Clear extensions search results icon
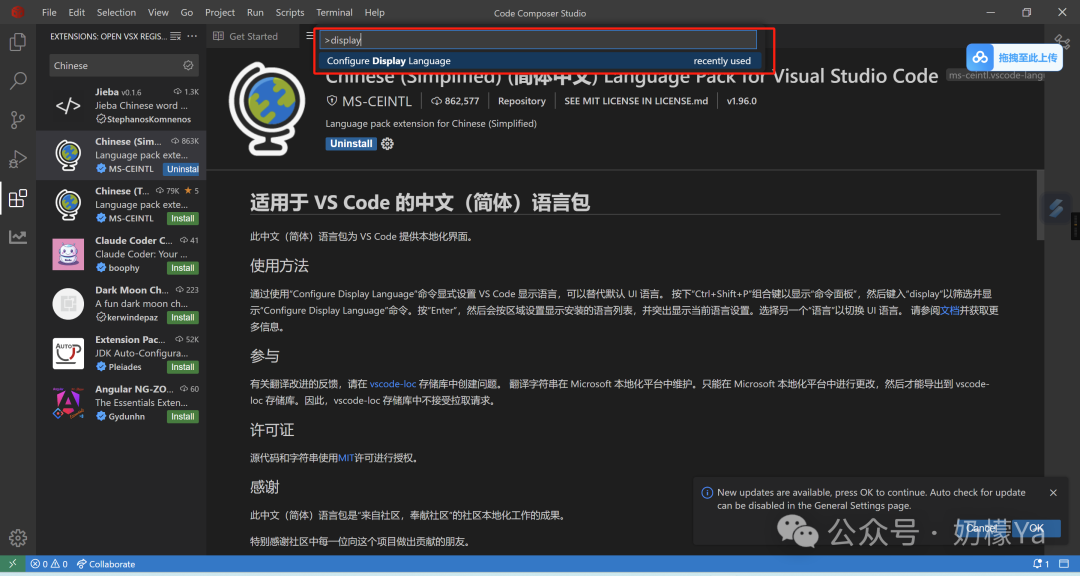 coord(176,36)
